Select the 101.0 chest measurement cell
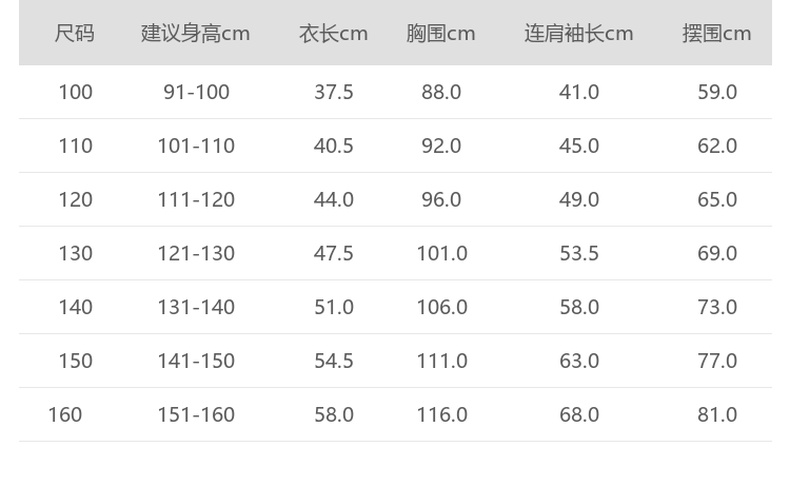 (x=442, y=254)
